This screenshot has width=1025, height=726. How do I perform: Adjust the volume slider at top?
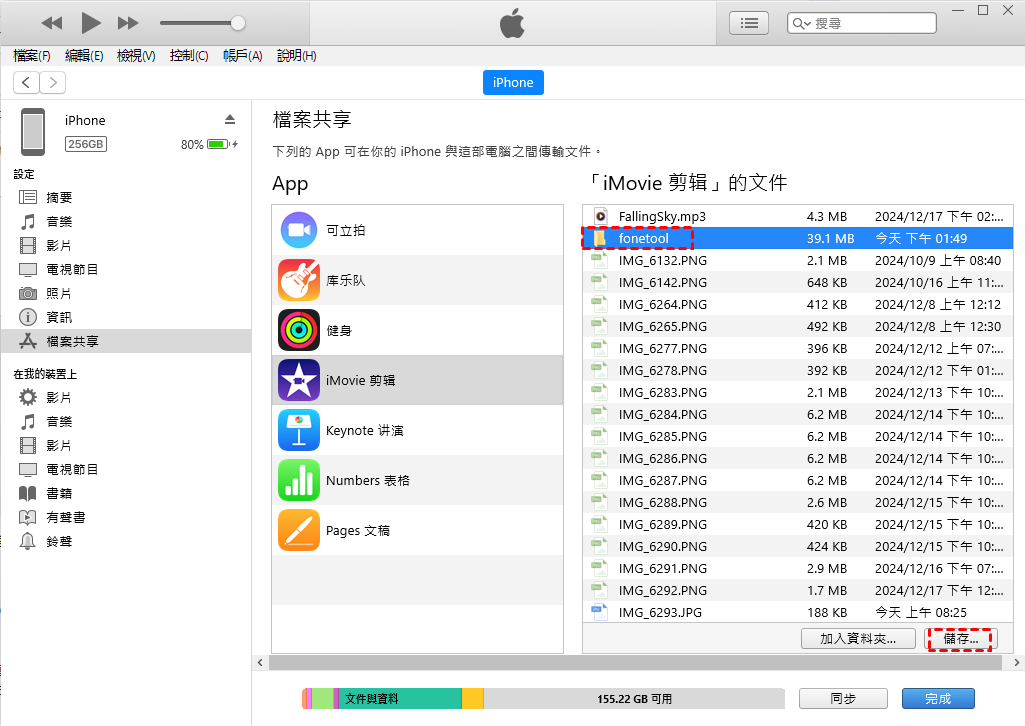click(x=237, y=22)
